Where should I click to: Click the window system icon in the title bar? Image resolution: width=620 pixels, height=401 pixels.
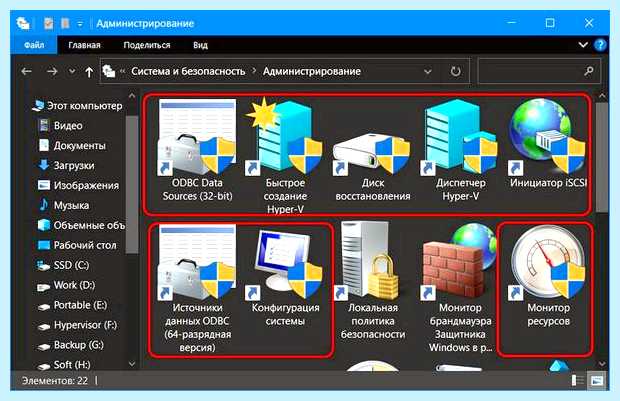coord(23,23)
